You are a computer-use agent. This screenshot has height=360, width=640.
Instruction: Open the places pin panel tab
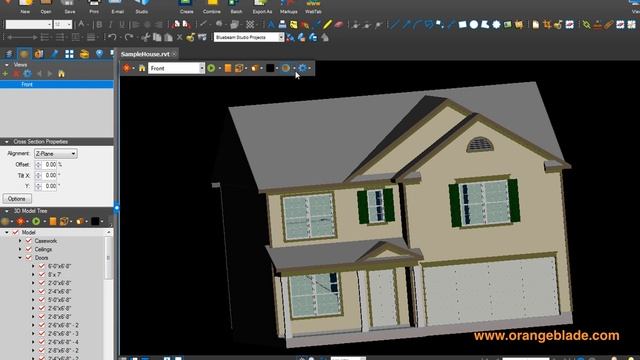point(99,54)
